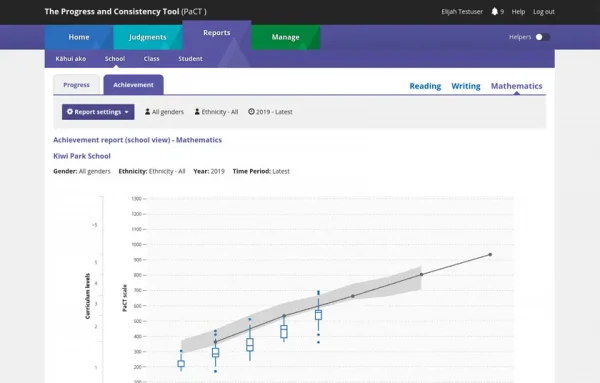Click the person icon beside Ethnicity - All

coord(197,112)
